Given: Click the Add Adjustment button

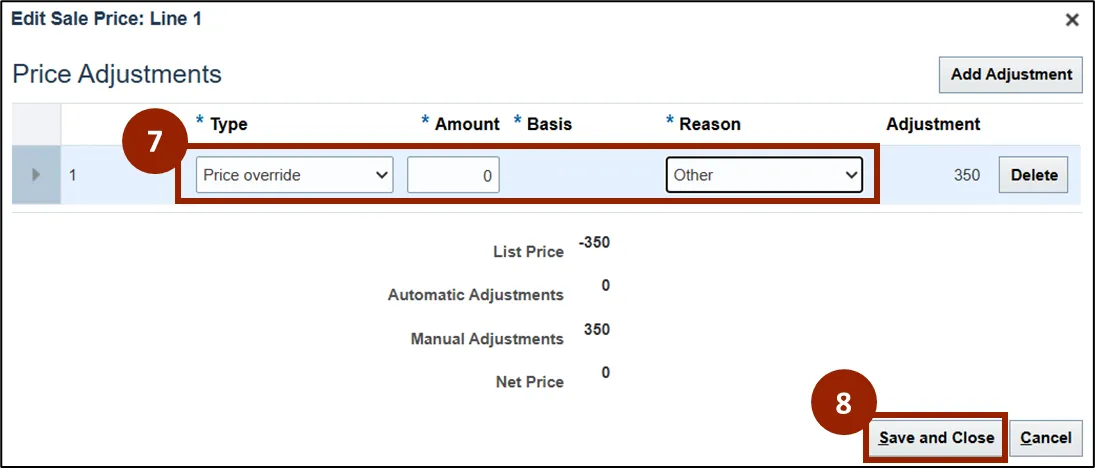Looking at the screenshot, I should pos(1011,75).
